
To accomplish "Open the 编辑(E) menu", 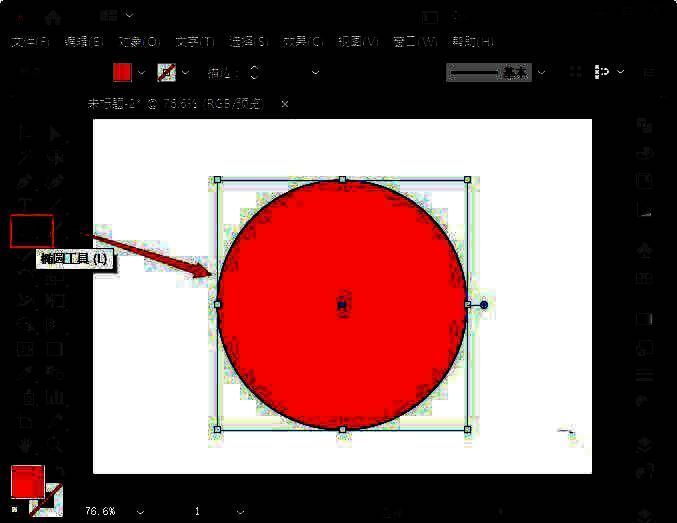I will tap(83, 42).
